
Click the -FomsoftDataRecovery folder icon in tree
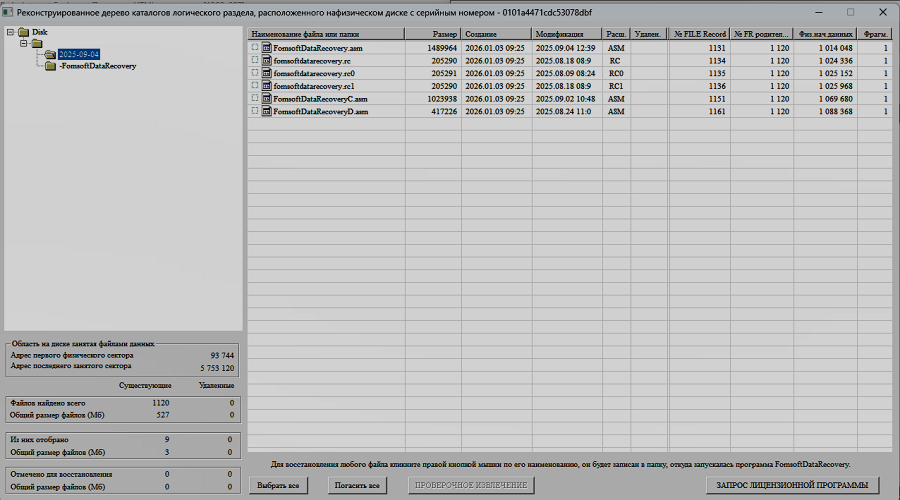tap(51, 66)
